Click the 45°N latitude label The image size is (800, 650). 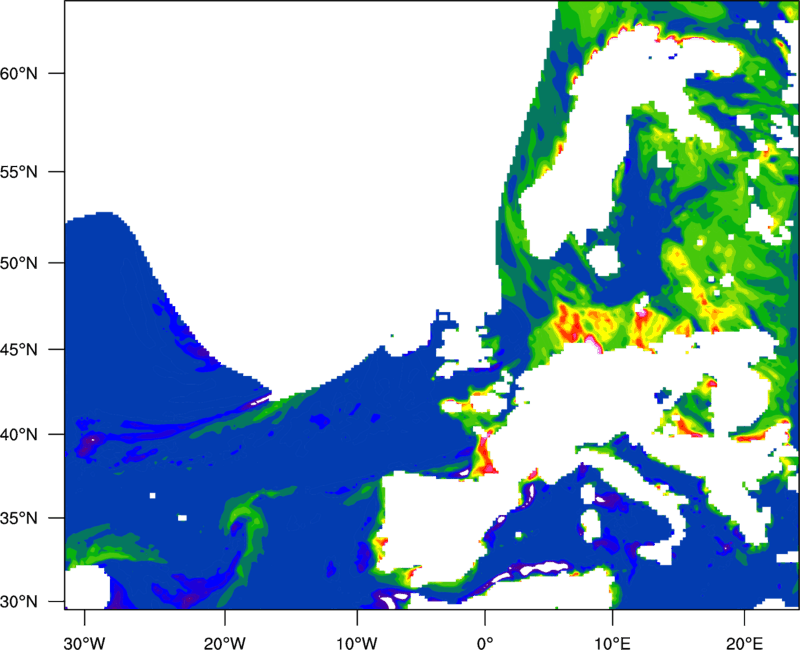[19, 350]
